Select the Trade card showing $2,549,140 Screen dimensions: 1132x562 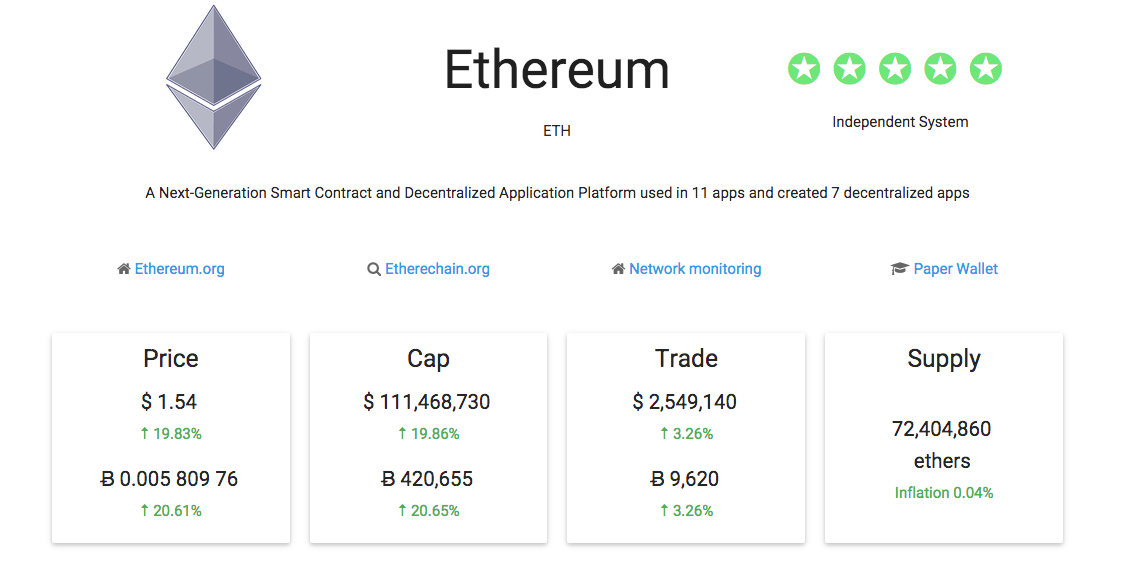click(686, 438)
